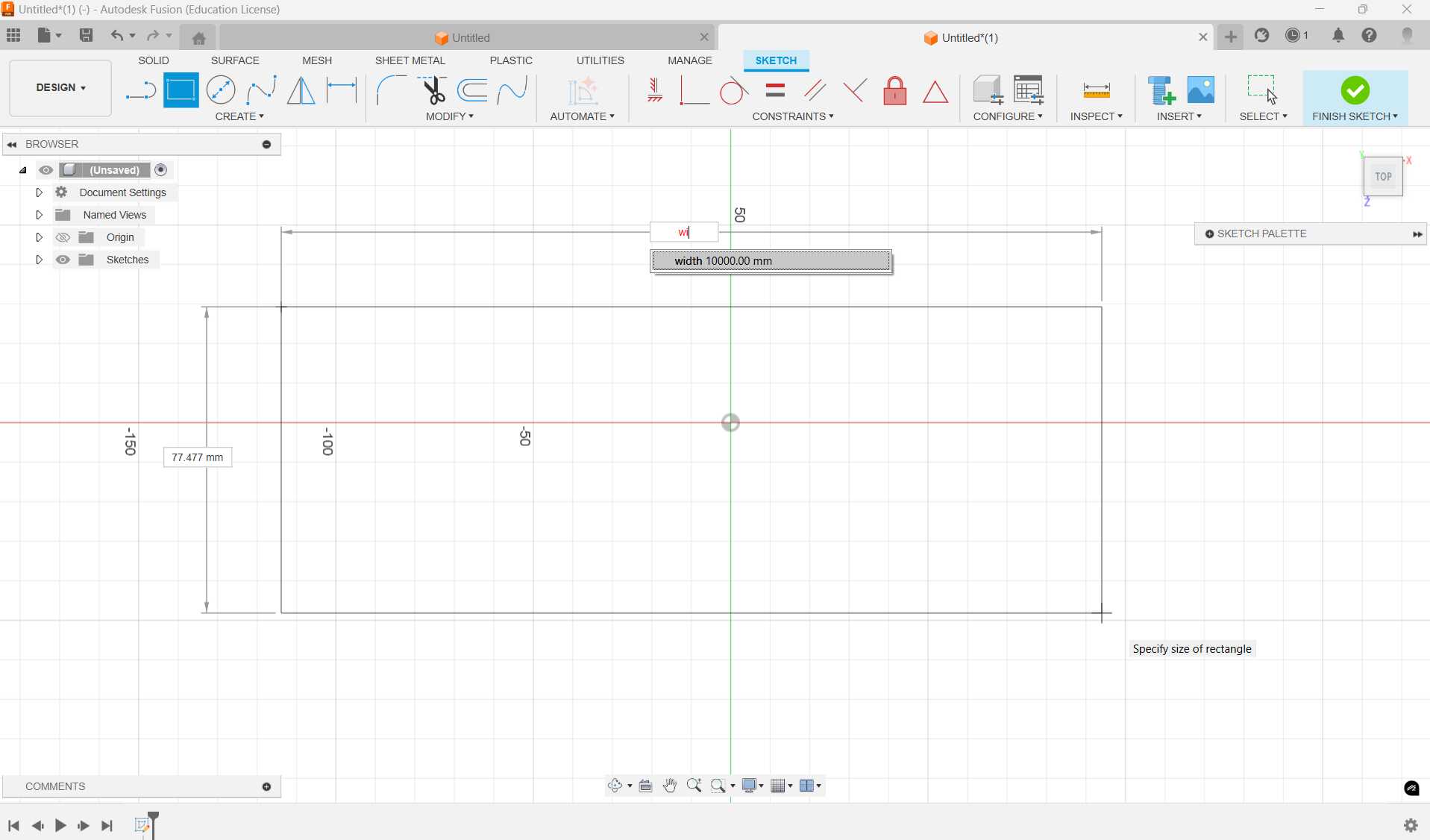Open the CONSTRAINTS dropdown menu
The width and height of the screenshot is (1430, 840).
tap(793, 116)
